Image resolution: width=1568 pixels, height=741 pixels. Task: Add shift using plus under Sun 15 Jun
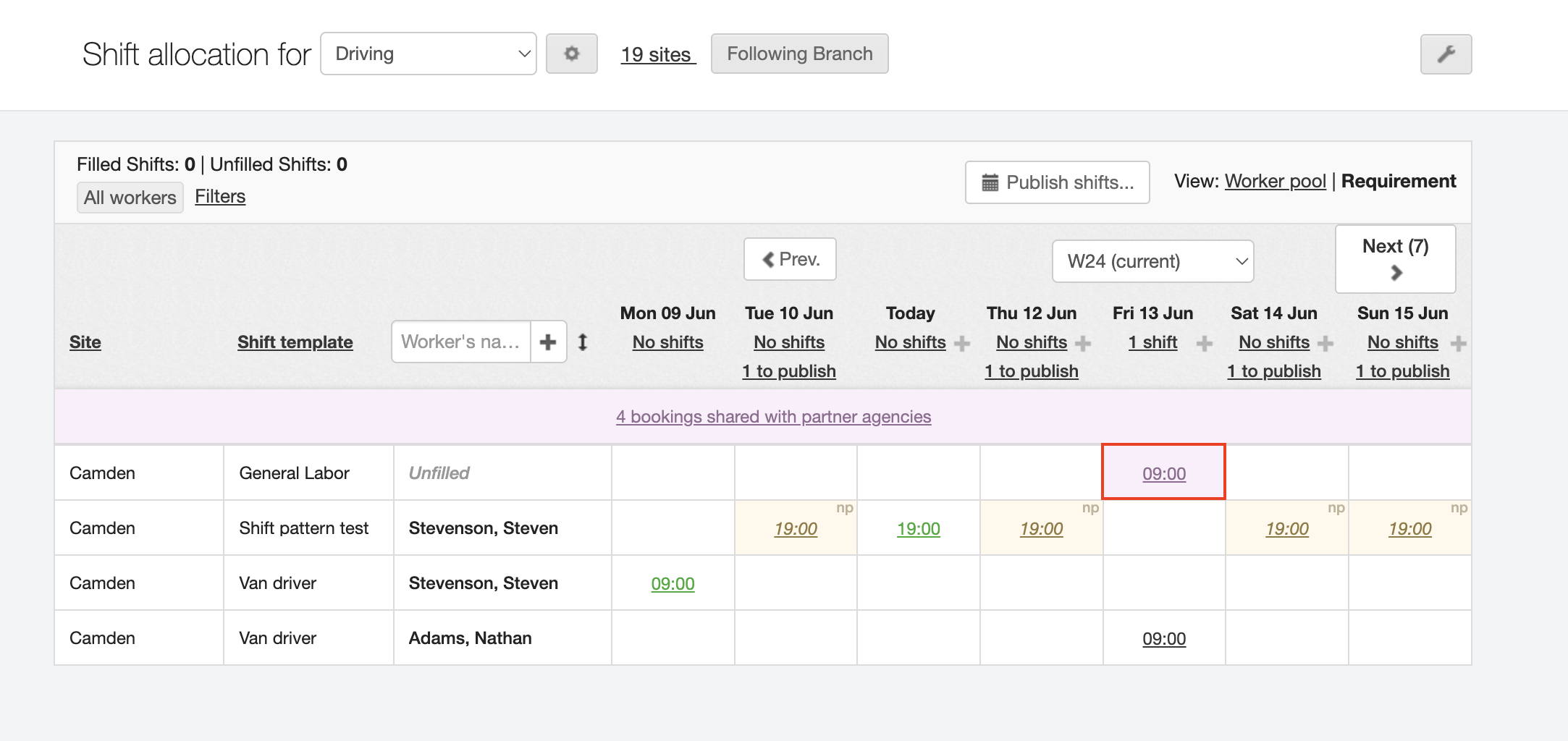point(1459,343)
